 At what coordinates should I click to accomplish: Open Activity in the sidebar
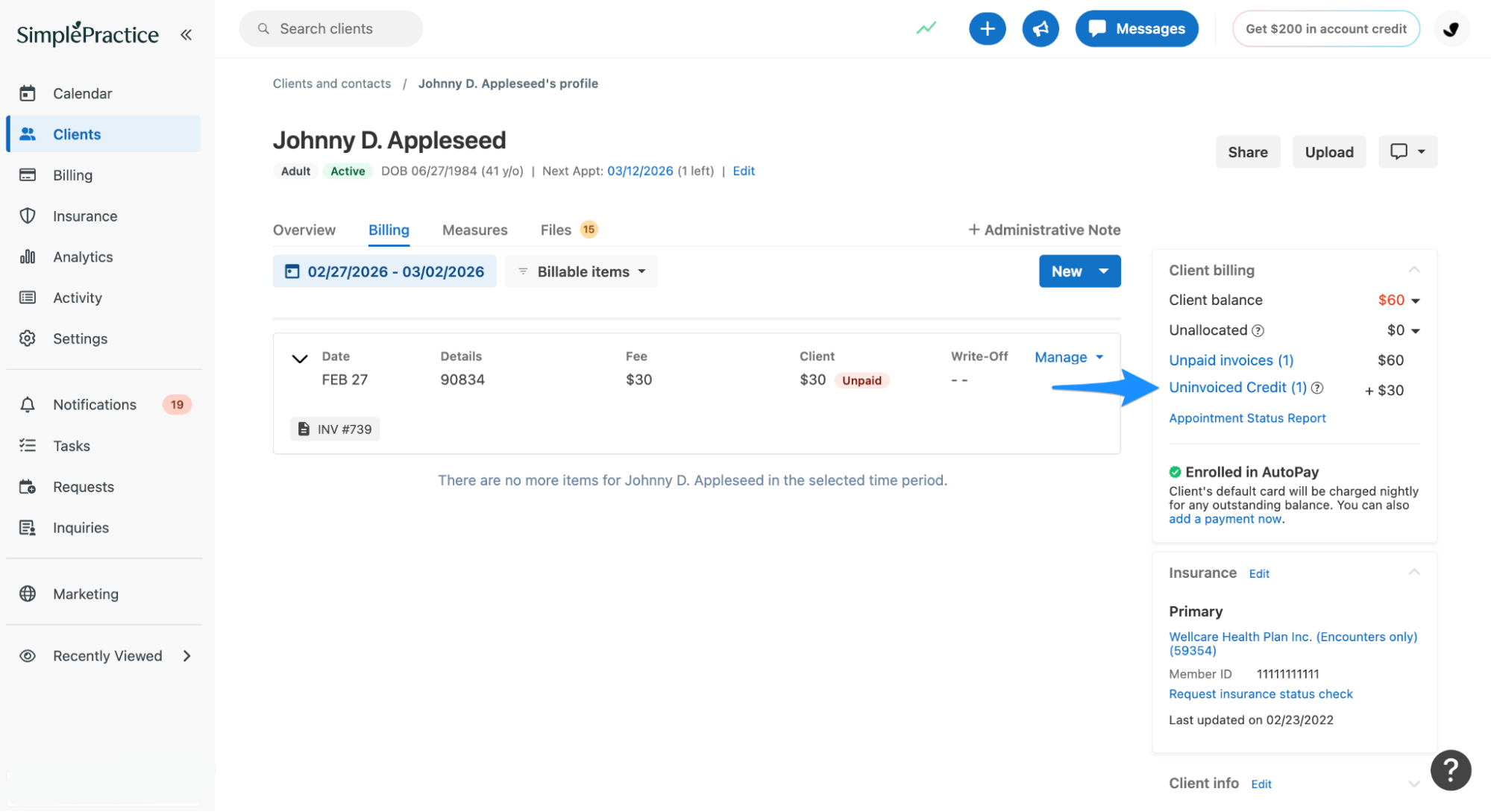point(77,298)
